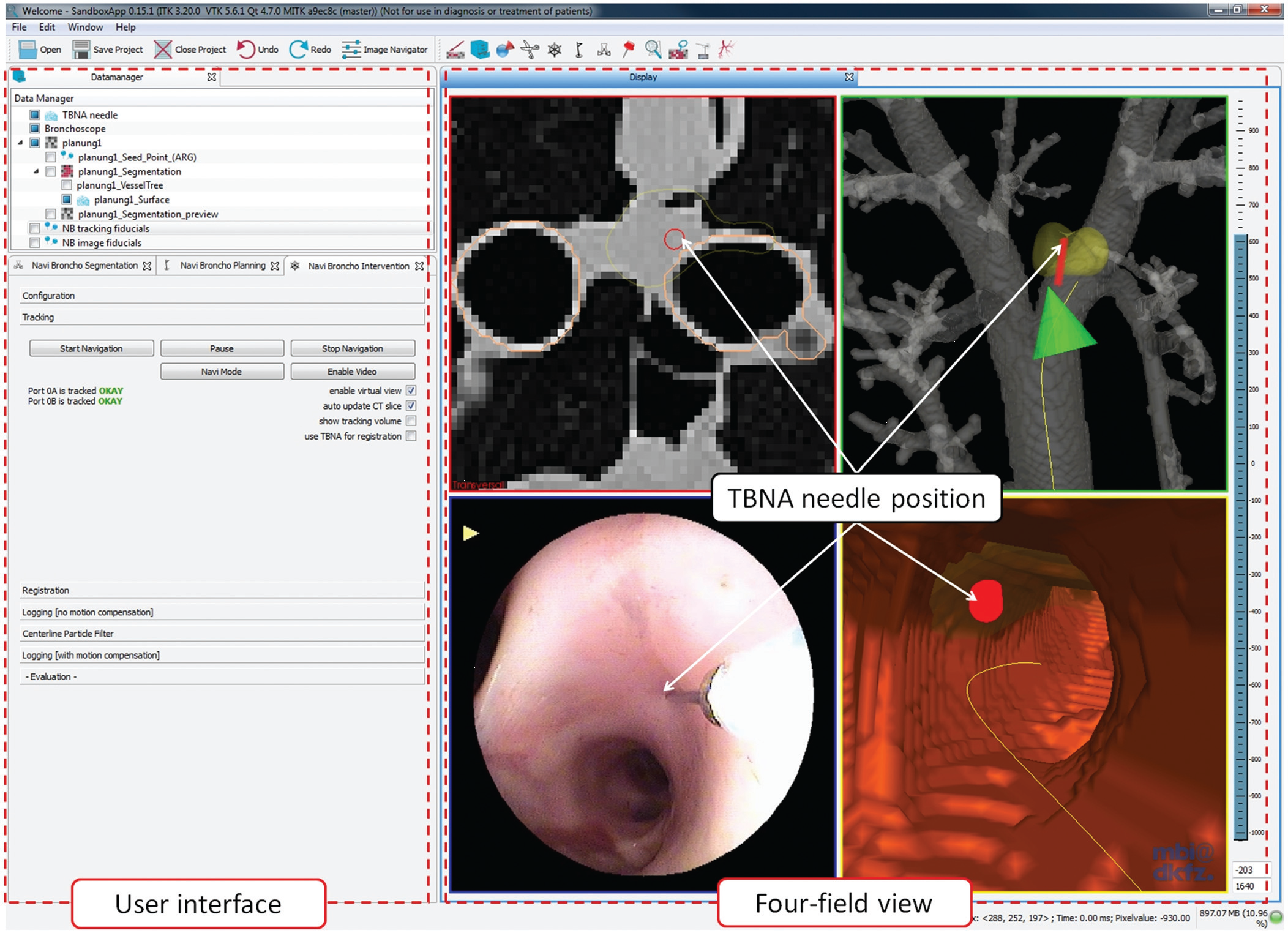Click the red vessel tree toolbar icon
This screenshot has height=933, width=1288.
coord(727,50)
